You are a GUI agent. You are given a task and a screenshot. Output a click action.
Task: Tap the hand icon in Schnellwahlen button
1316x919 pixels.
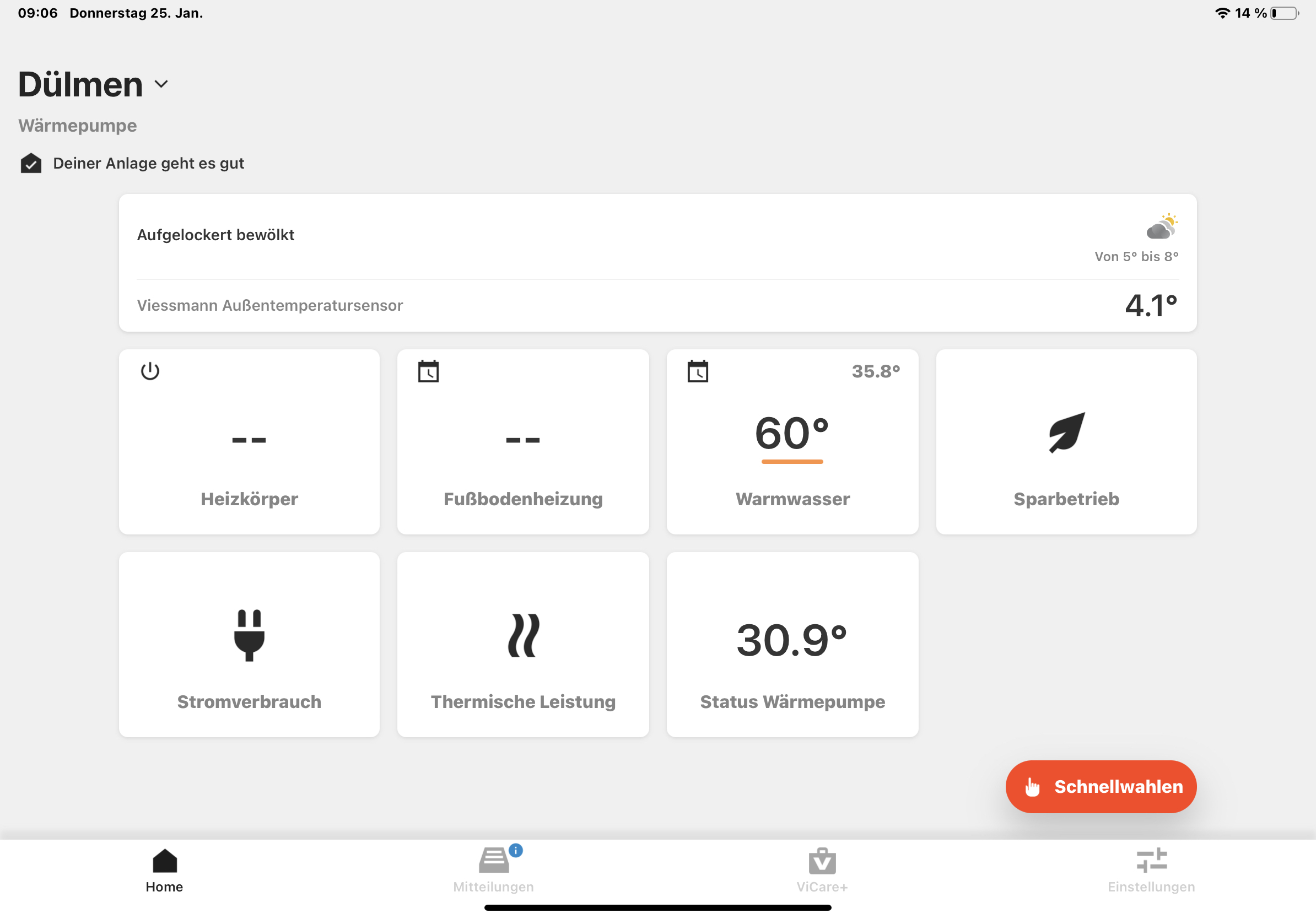(1032, 787)
